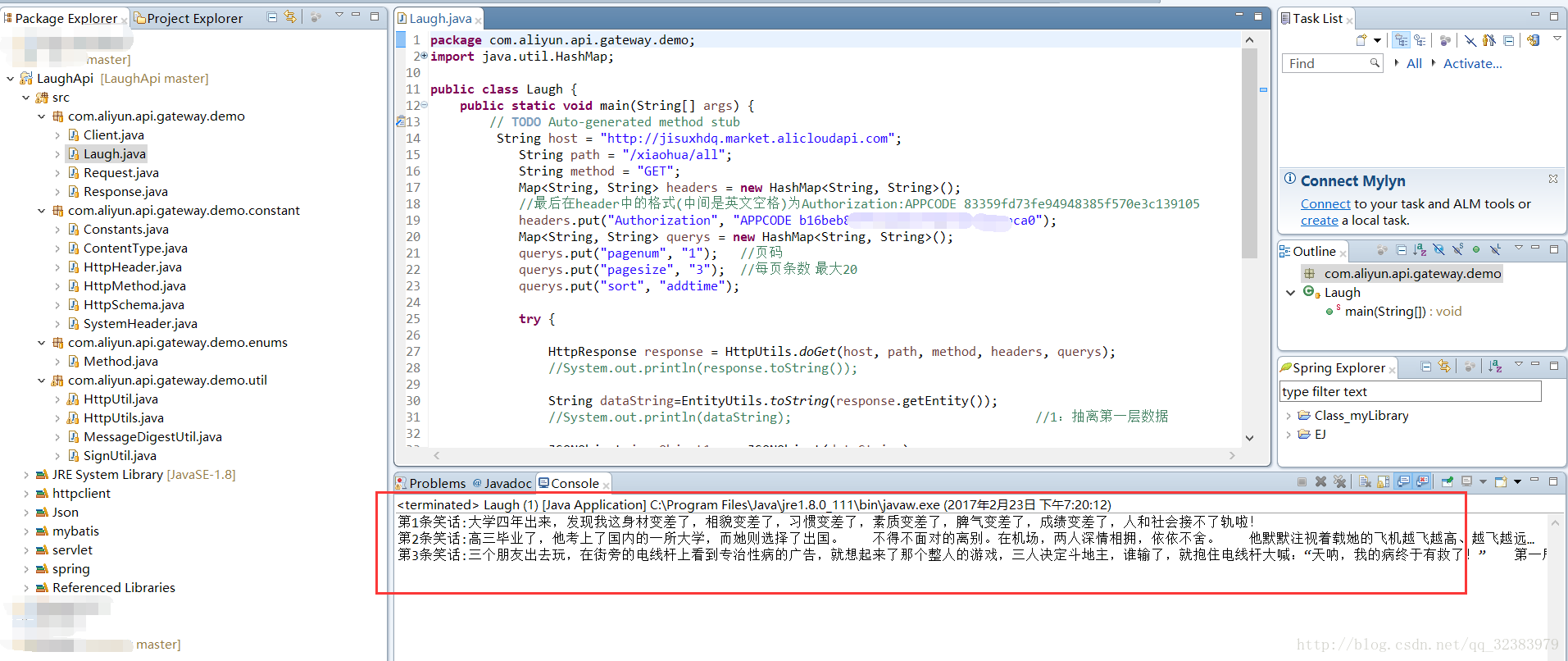1568x661 pixels.
Task: Toggle Hide Non-Public Members in Outline
Action: click(x=1476, y=250)
